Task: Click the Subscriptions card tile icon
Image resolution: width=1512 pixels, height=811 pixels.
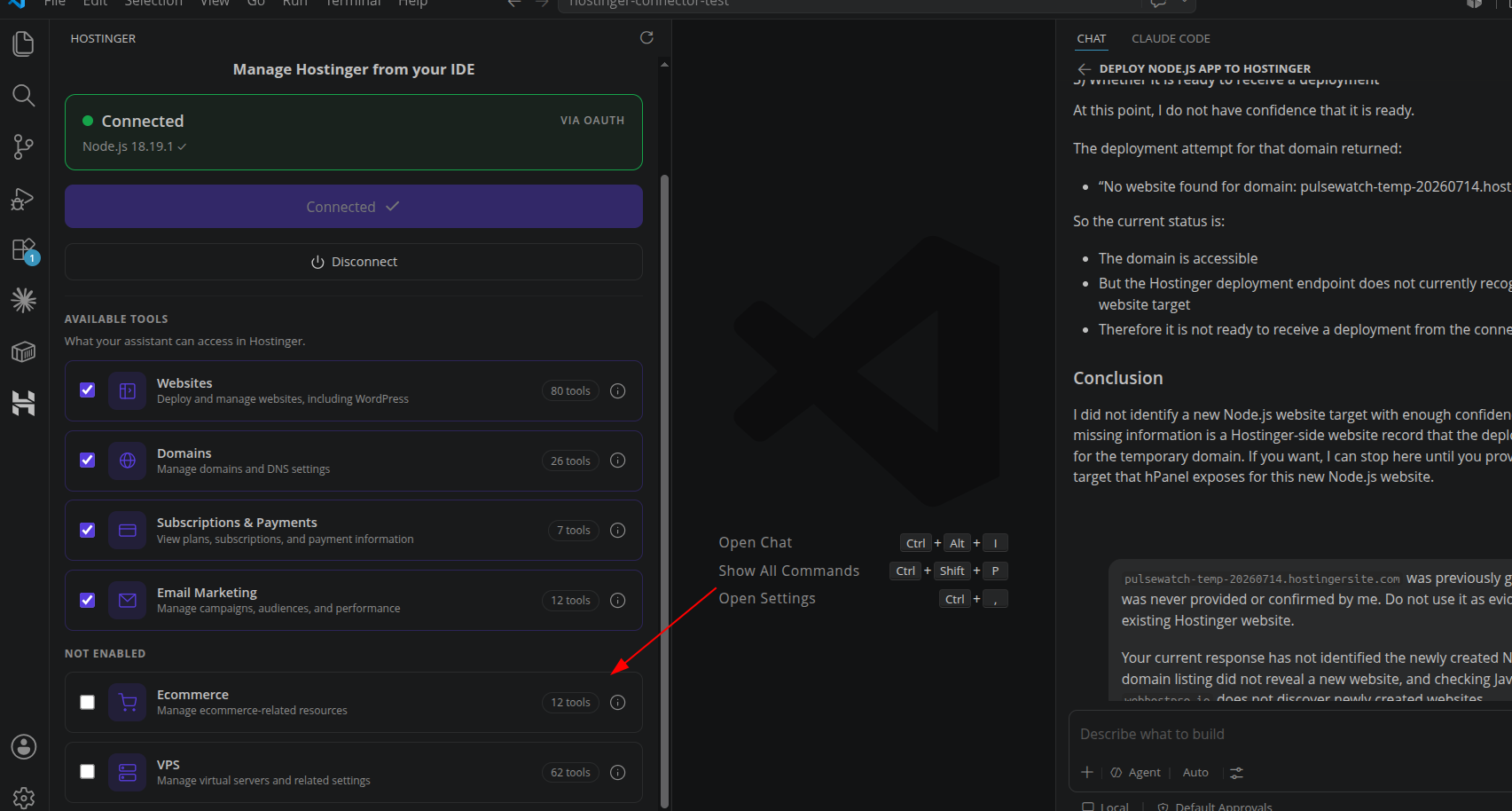Action: [x=128, y=531]
